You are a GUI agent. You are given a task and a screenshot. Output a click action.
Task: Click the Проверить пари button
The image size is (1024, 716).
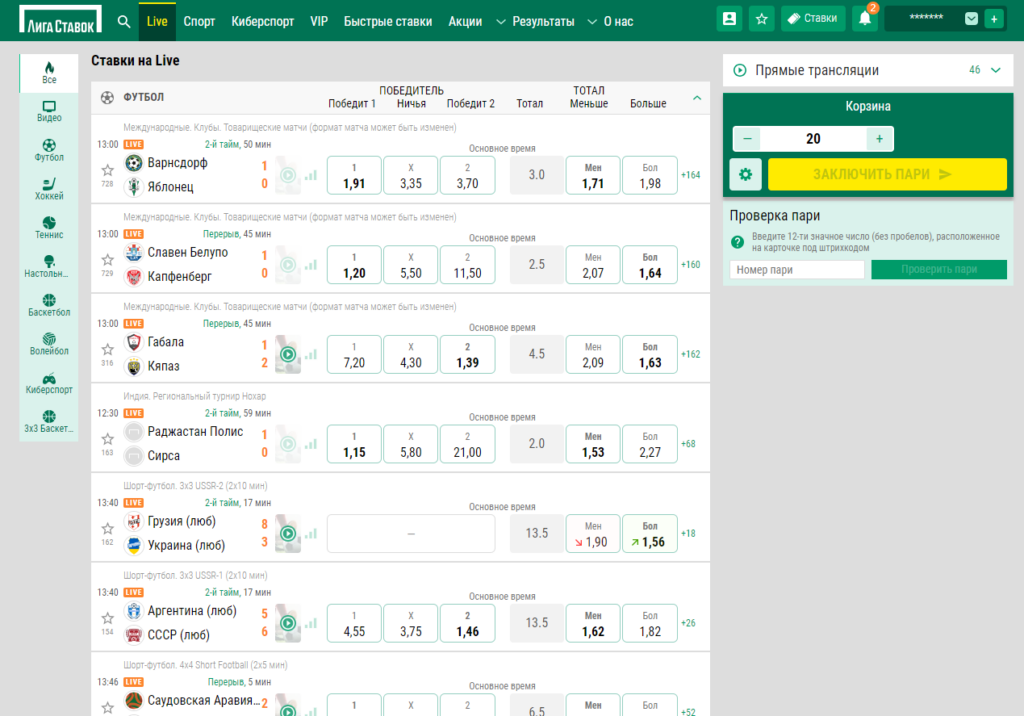coord(938,269)
